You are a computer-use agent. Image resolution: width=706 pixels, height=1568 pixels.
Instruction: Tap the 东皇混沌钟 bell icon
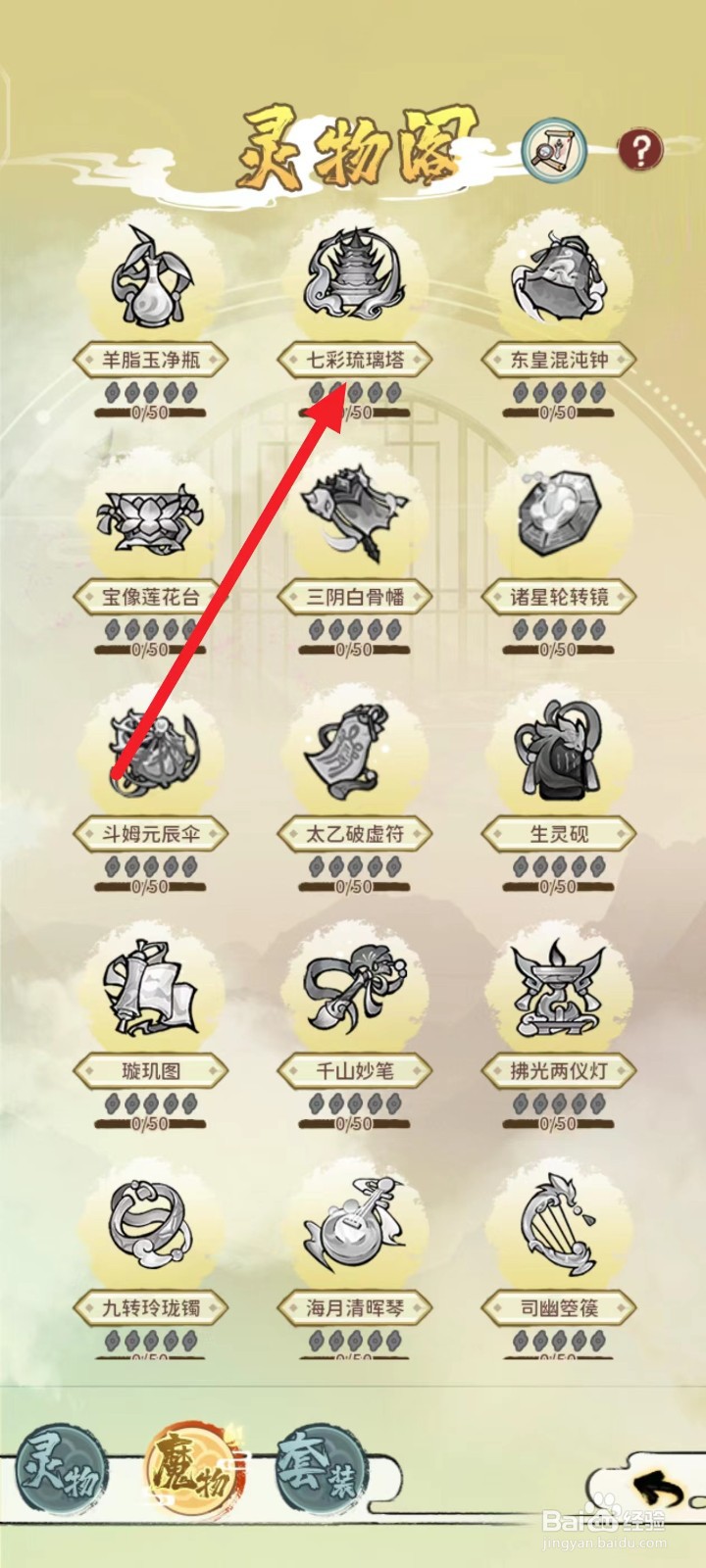[557, 278]
